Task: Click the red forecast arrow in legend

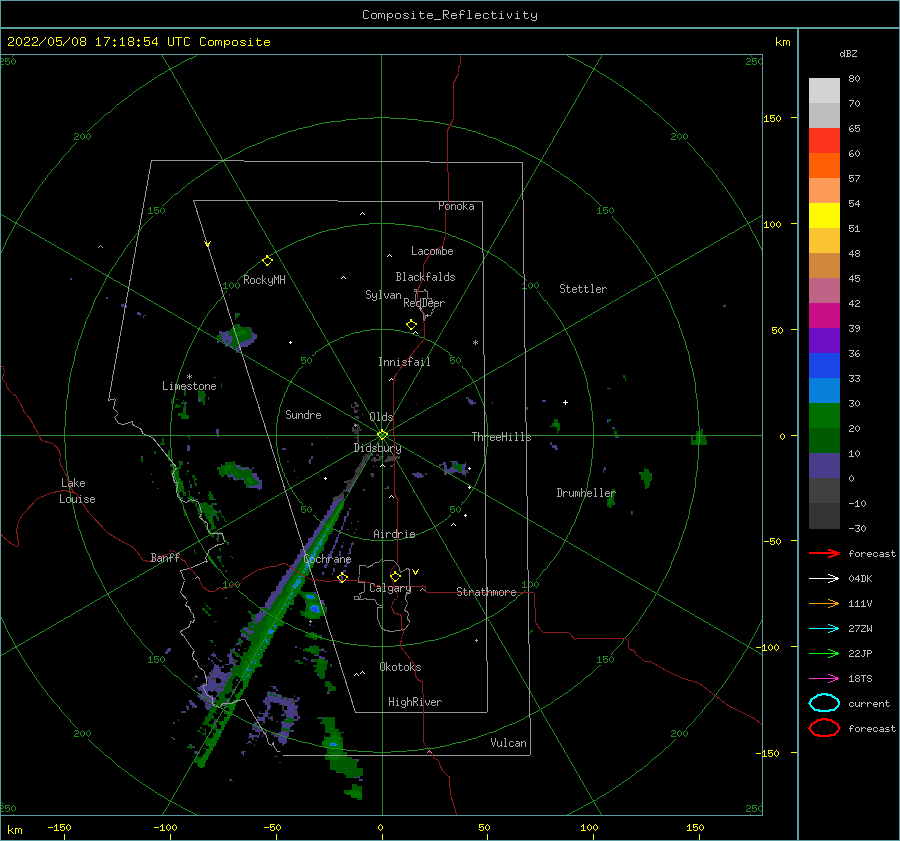Action: pos(824,553)
